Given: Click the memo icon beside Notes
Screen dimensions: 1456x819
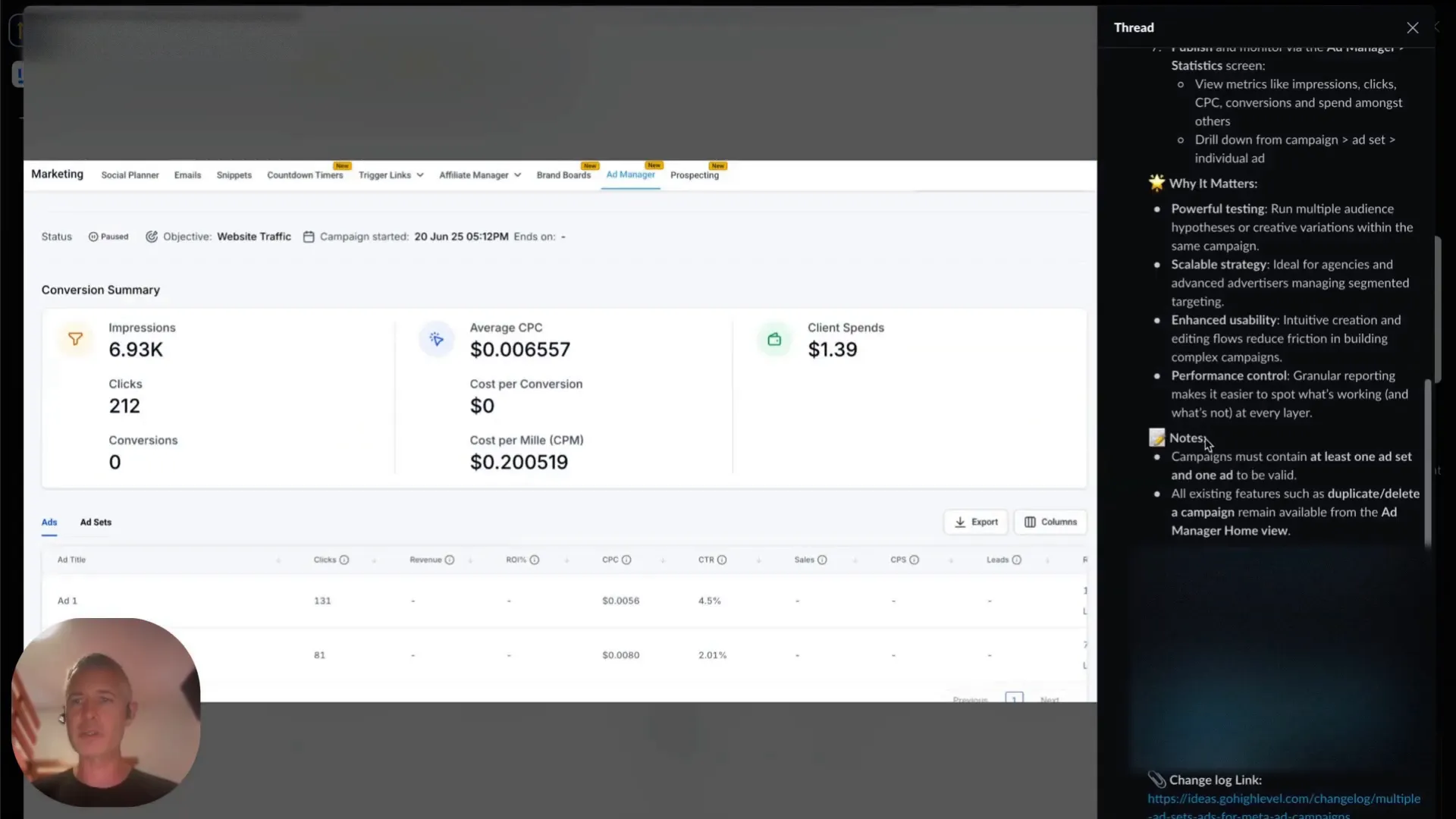Looking at the screenshot, I should point(1156,438).
